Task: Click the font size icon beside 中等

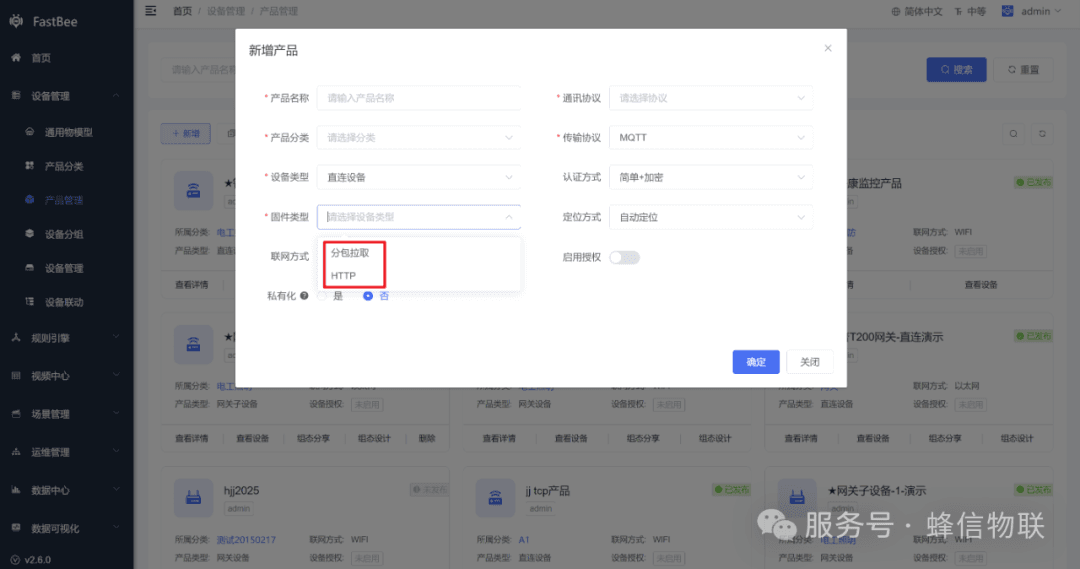Action: (x=958, y=11)
